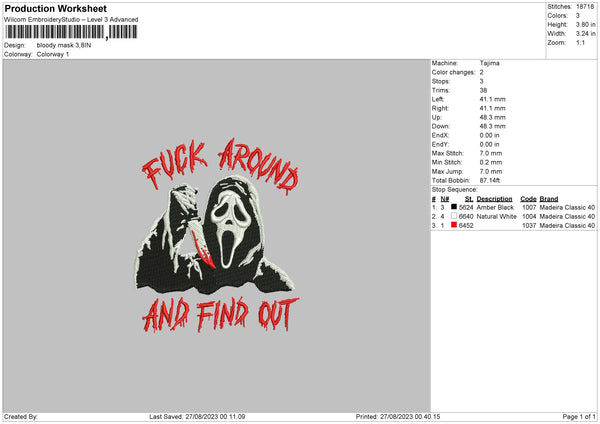This screenshot has height=424, width=600.
Task: Click the Stitches value 18718
Action: coord(585,7)
